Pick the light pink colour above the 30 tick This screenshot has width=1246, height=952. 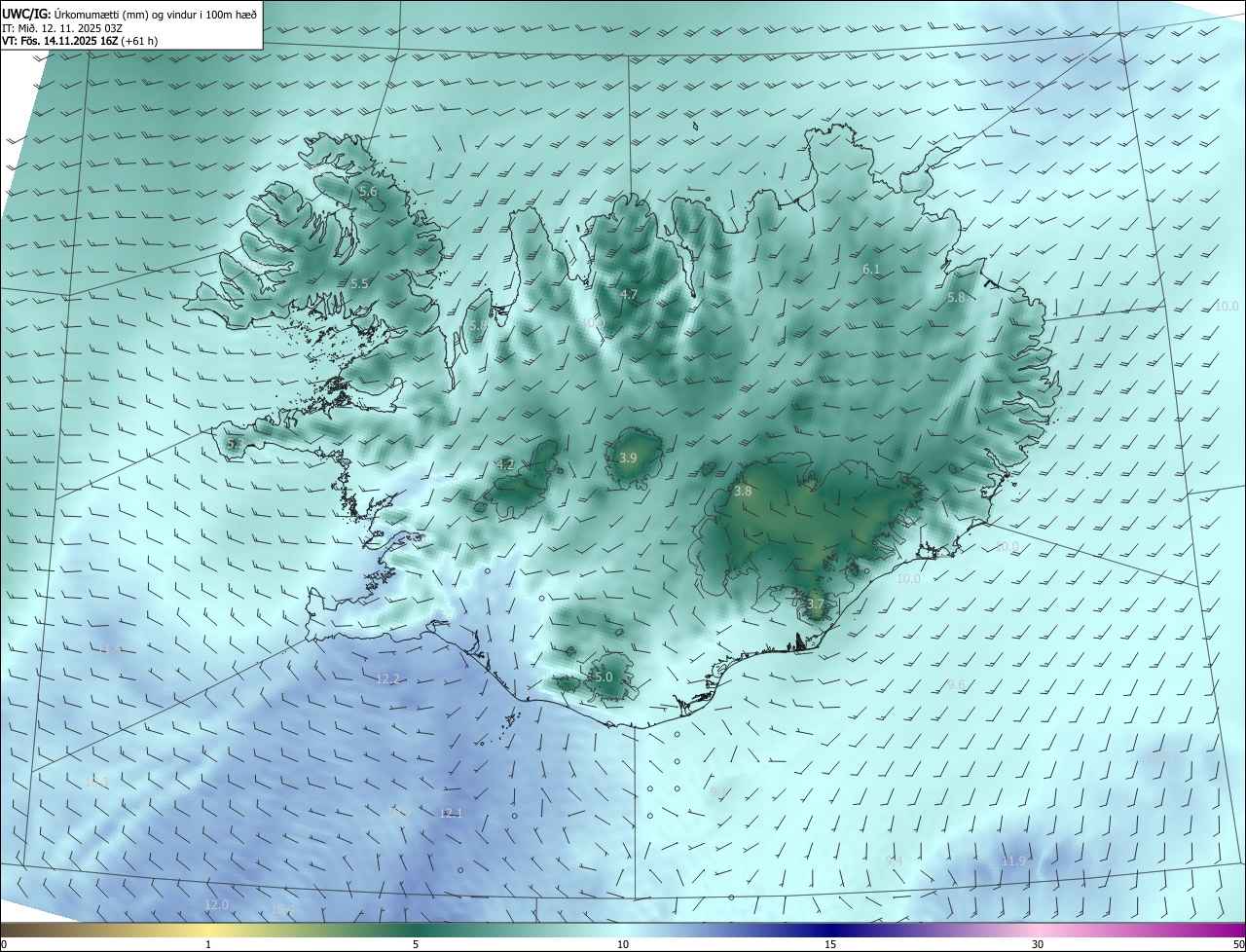(x=1038, y=930)
